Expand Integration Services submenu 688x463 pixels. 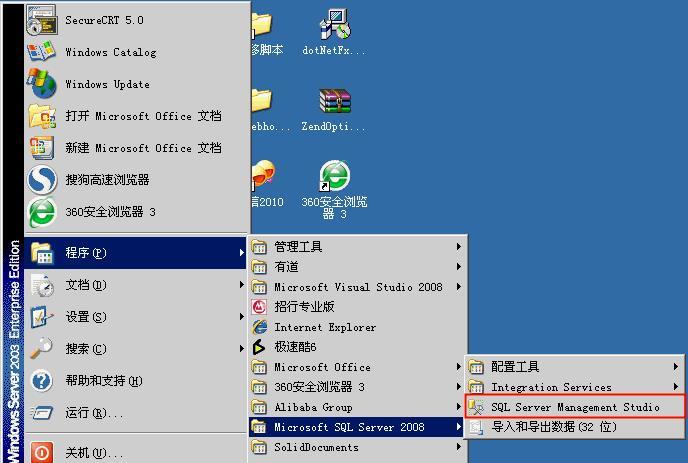(677, 387)
